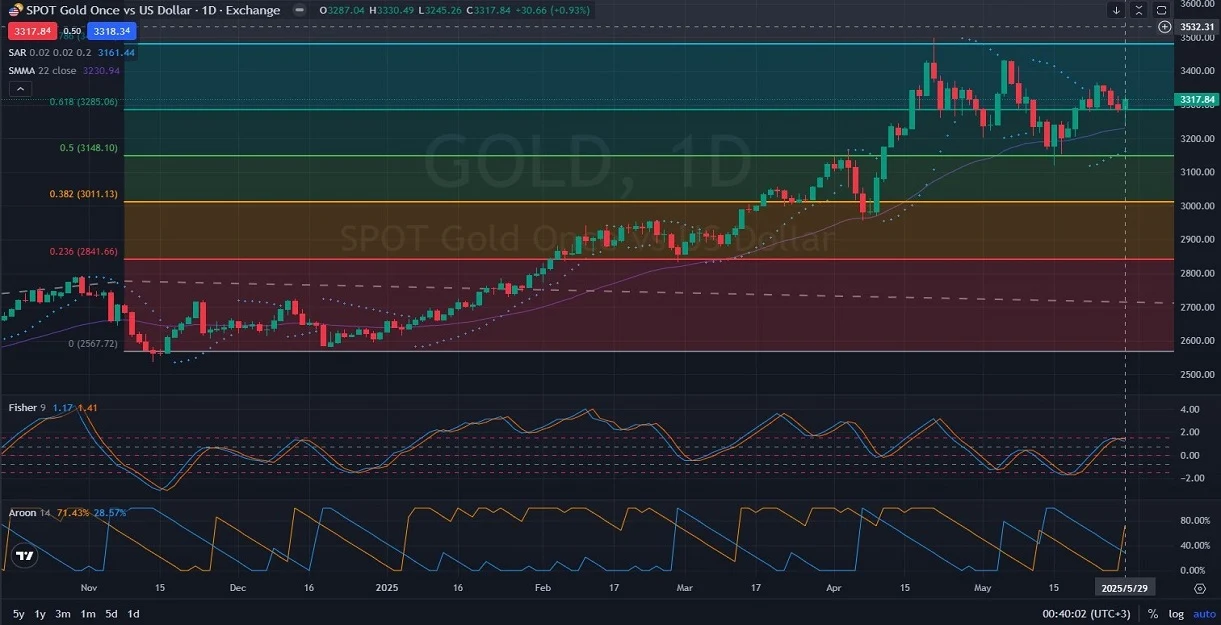Click the fit-chart double-arrow icon top right

(1137, 10)
